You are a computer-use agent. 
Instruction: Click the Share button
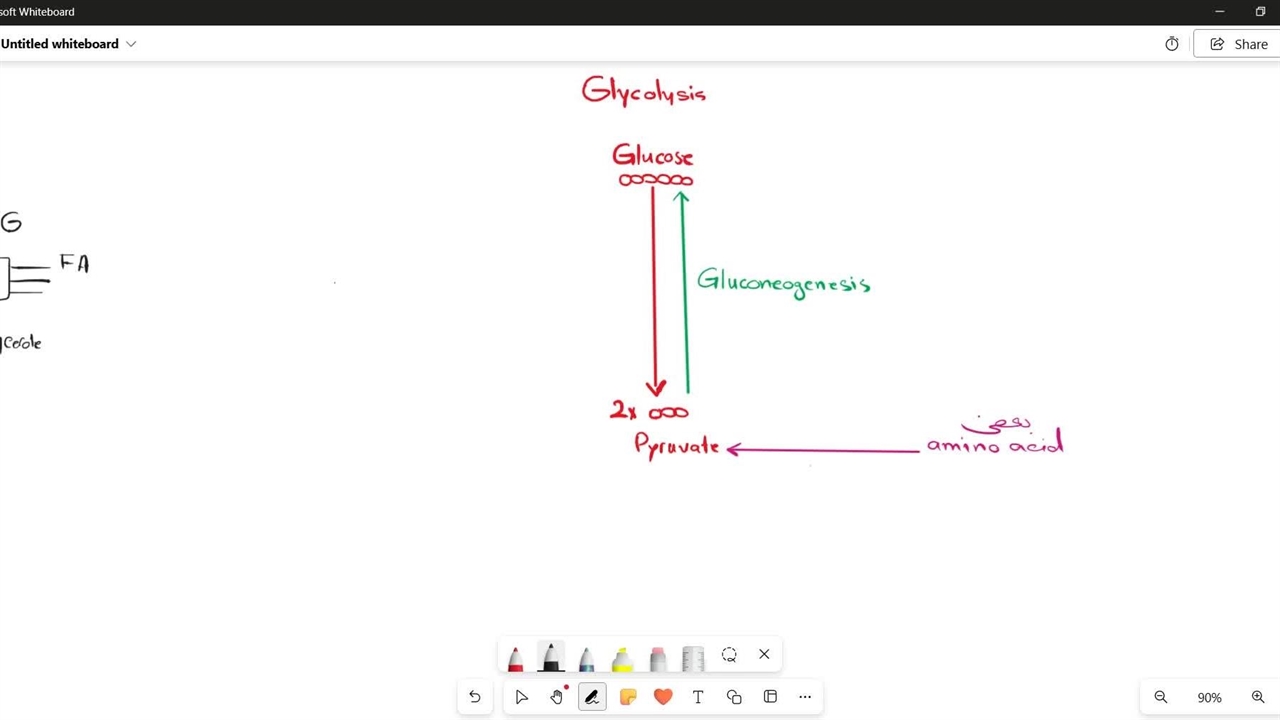(x=1239, y=44)
